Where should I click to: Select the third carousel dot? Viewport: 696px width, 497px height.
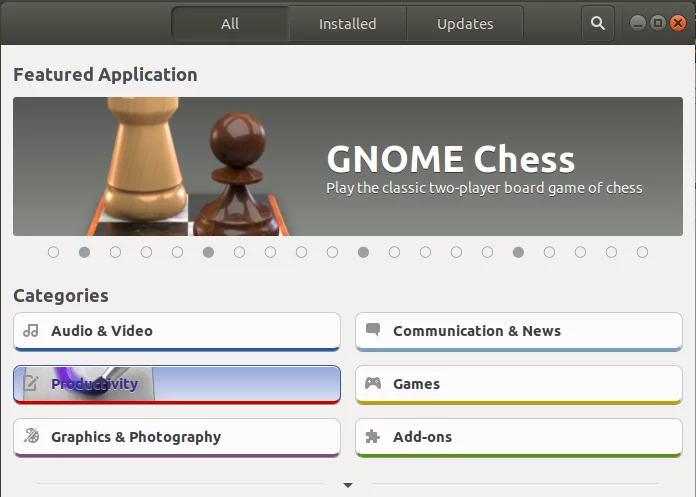pyautogui.click(x=115, y=252)
